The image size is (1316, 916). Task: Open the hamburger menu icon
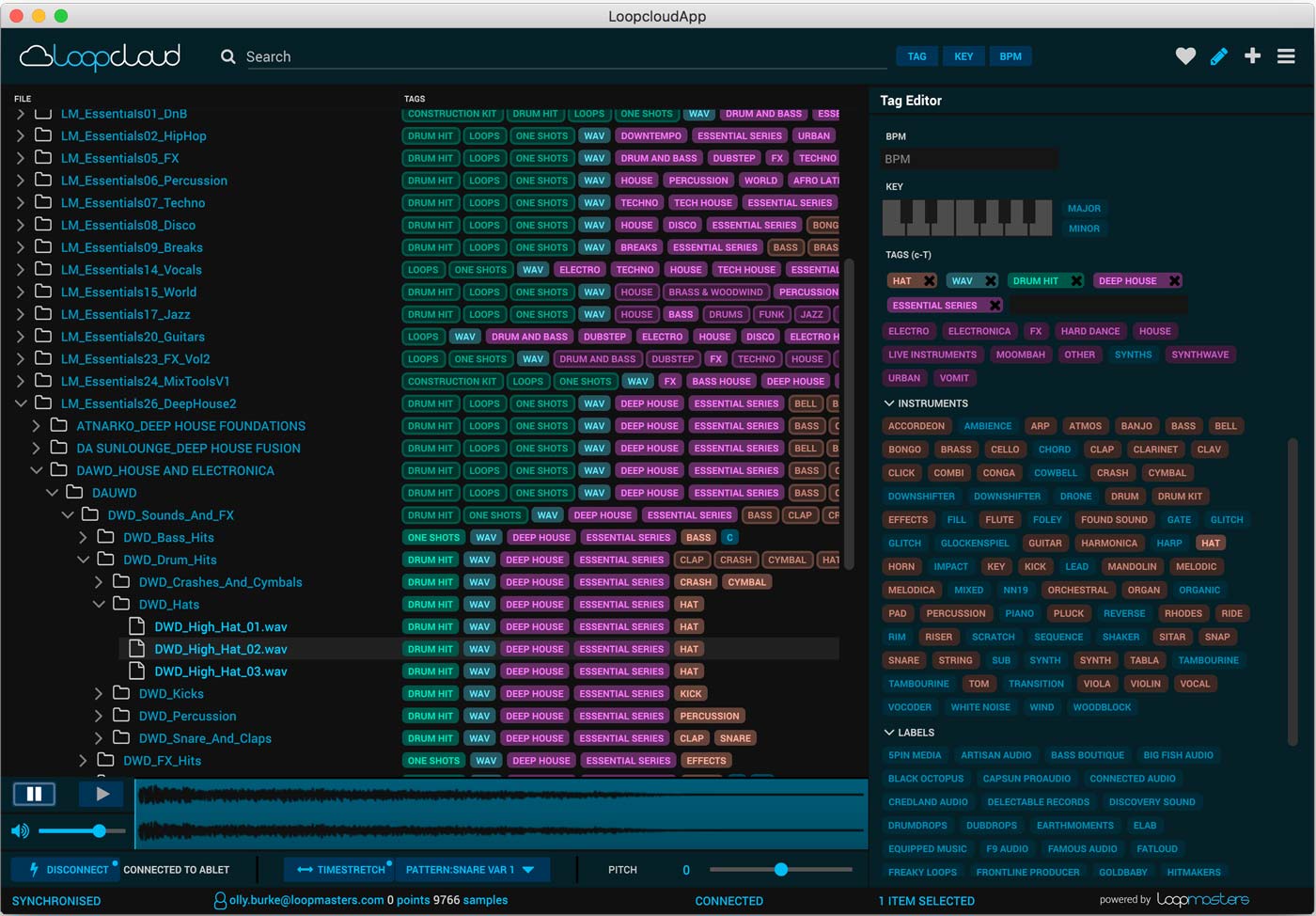click(x=1286, y=56)
